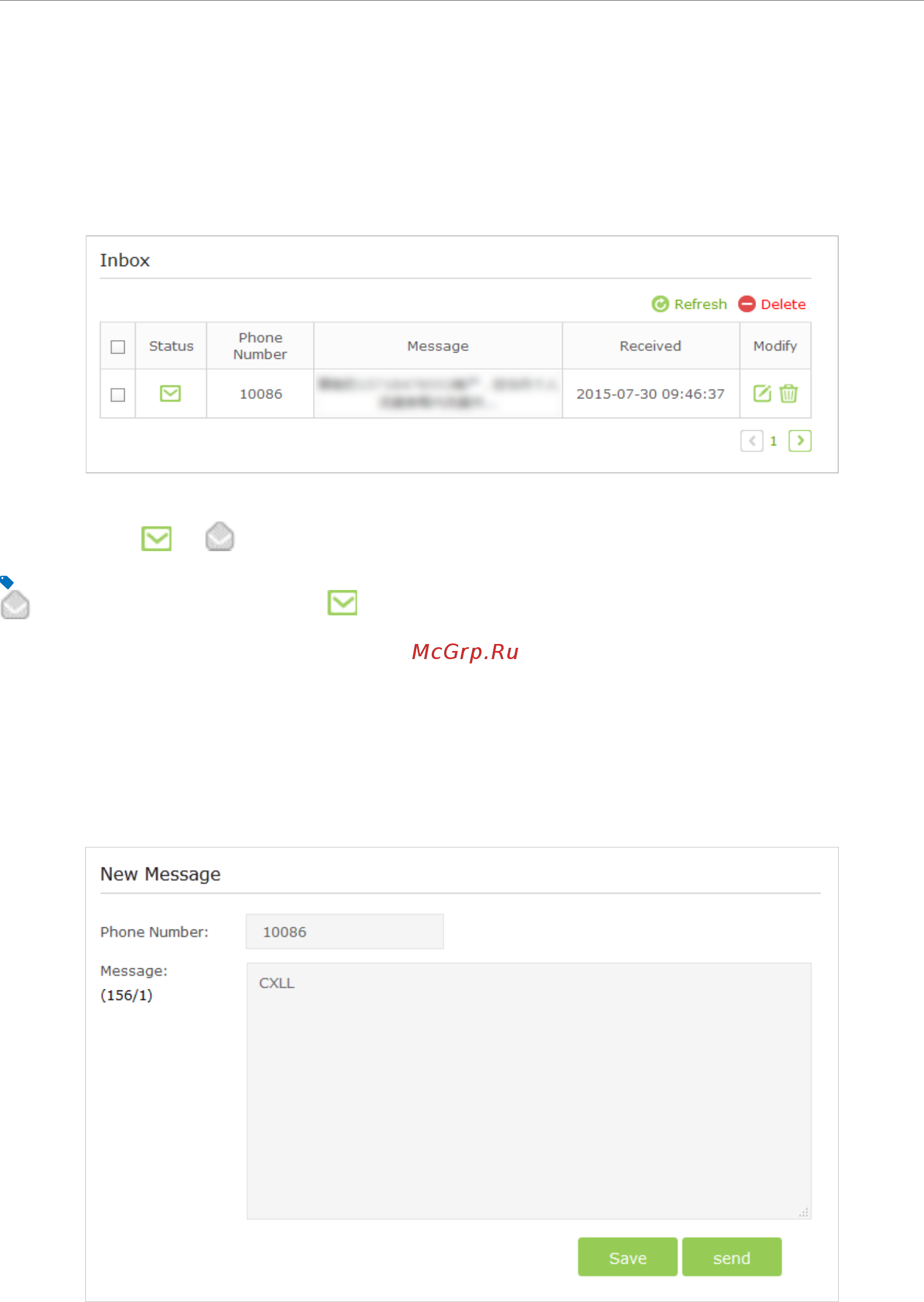Click the Phone Number column header
924x1302 pixels.
[x=261, y=346]
